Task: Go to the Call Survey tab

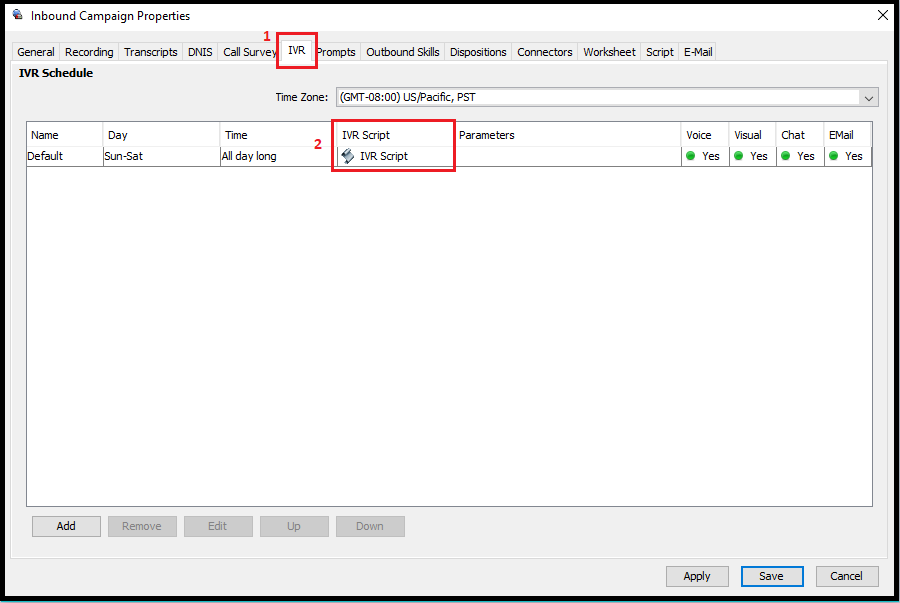Action: [x=249, y=52]
